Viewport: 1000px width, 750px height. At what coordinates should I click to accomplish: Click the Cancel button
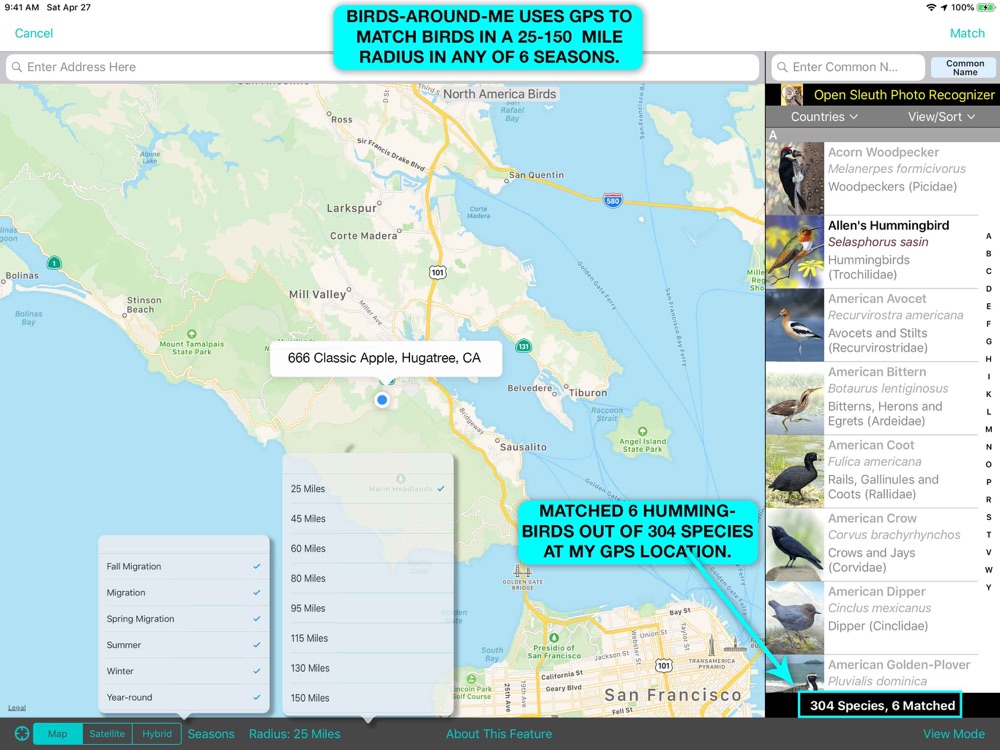(x=34, y=33)
